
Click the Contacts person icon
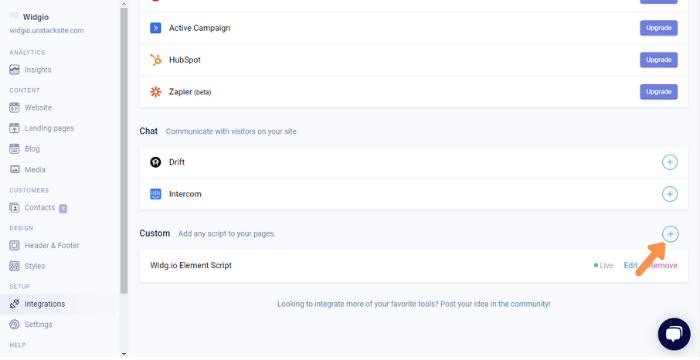(x=14, y=208)
